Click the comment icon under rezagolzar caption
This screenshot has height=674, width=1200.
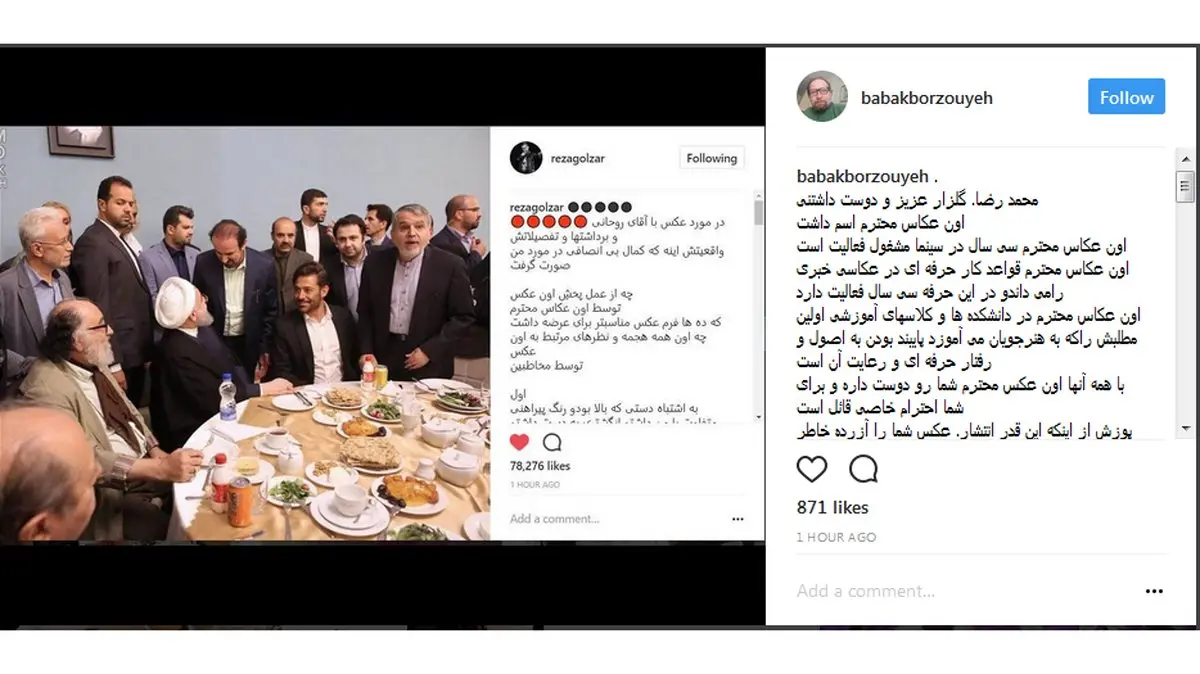(552, 442)
